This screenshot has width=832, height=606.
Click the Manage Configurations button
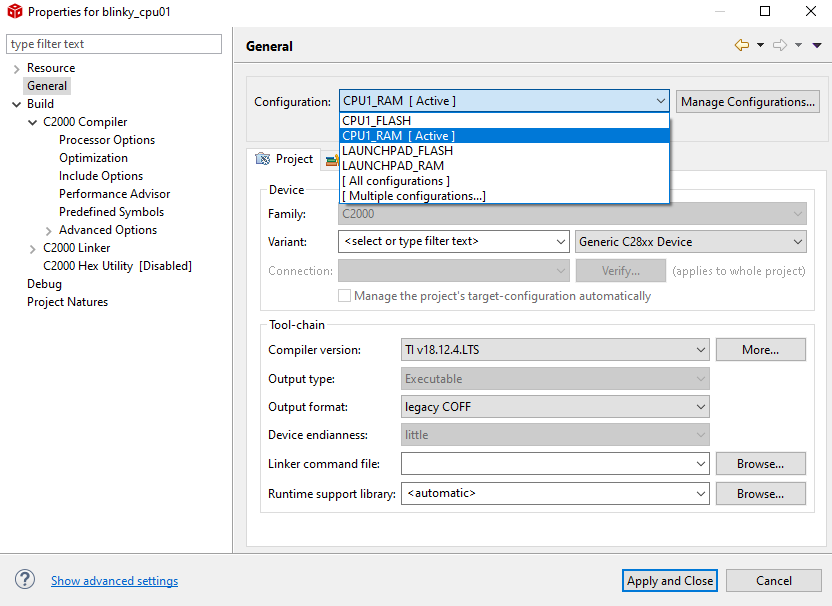pos(748,101)
